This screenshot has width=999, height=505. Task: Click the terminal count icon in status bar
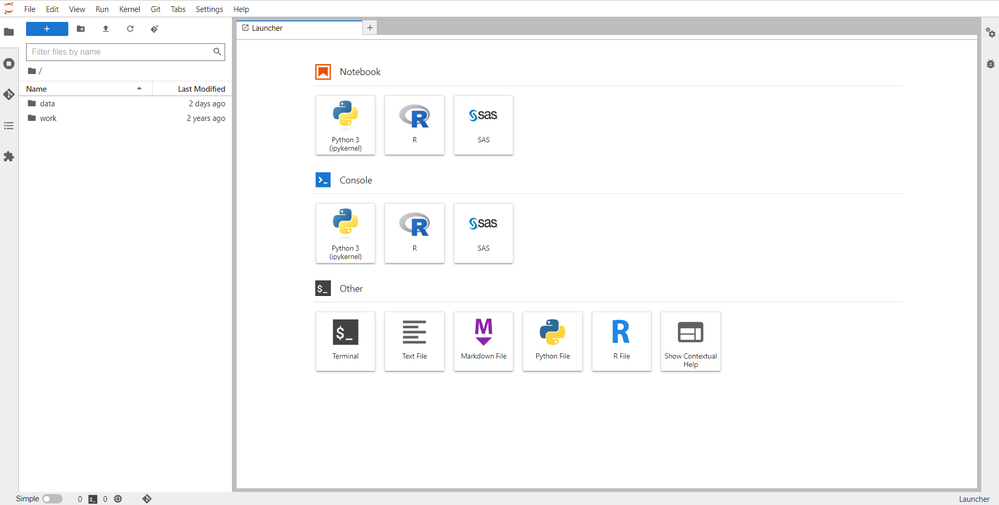click(x=92, y=499)
